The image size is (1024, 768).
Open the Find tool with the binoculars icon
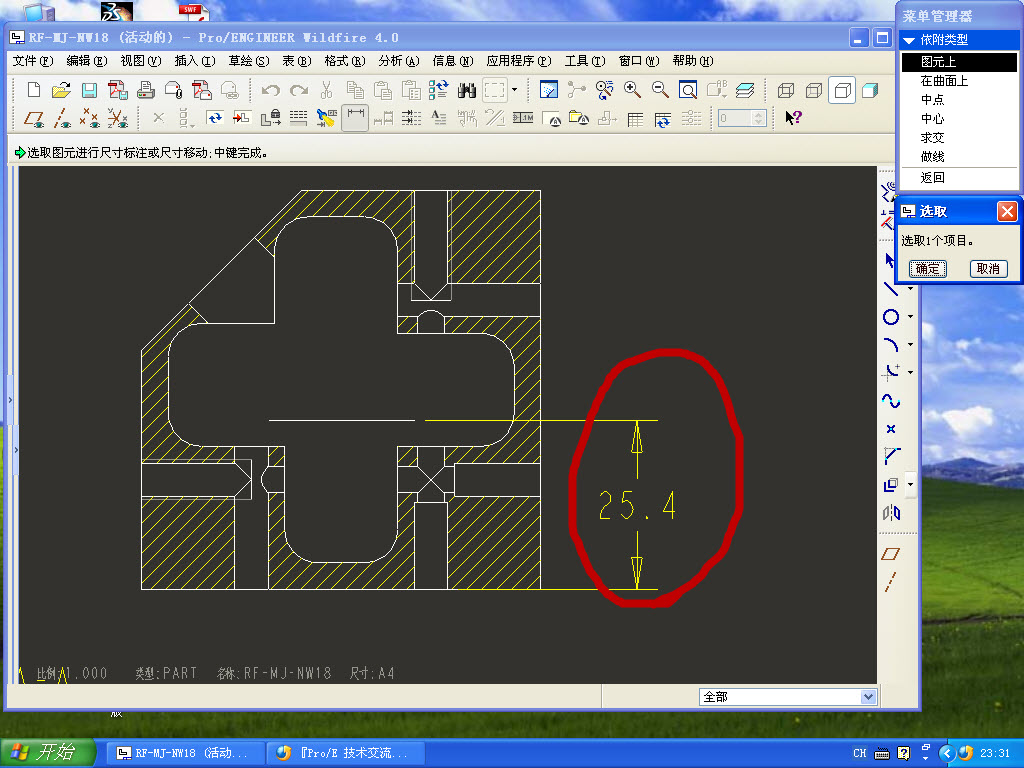pos(466,90)
